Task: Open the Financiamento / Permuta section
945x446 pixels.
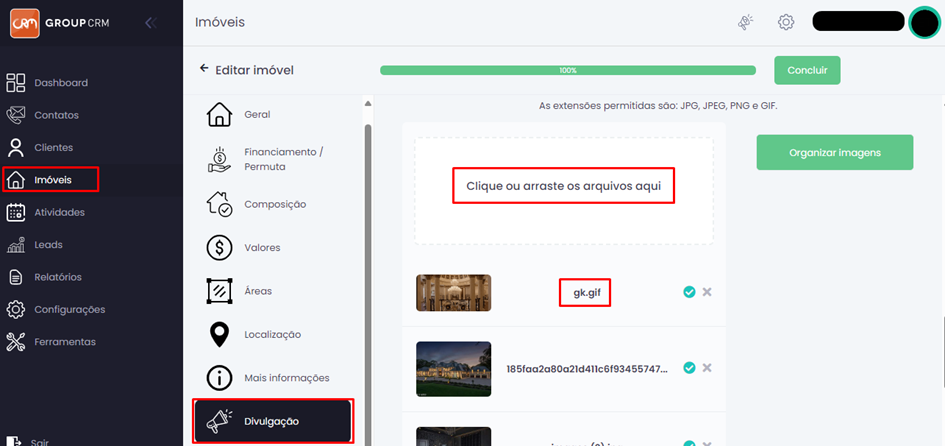Action: pos(277,159)
